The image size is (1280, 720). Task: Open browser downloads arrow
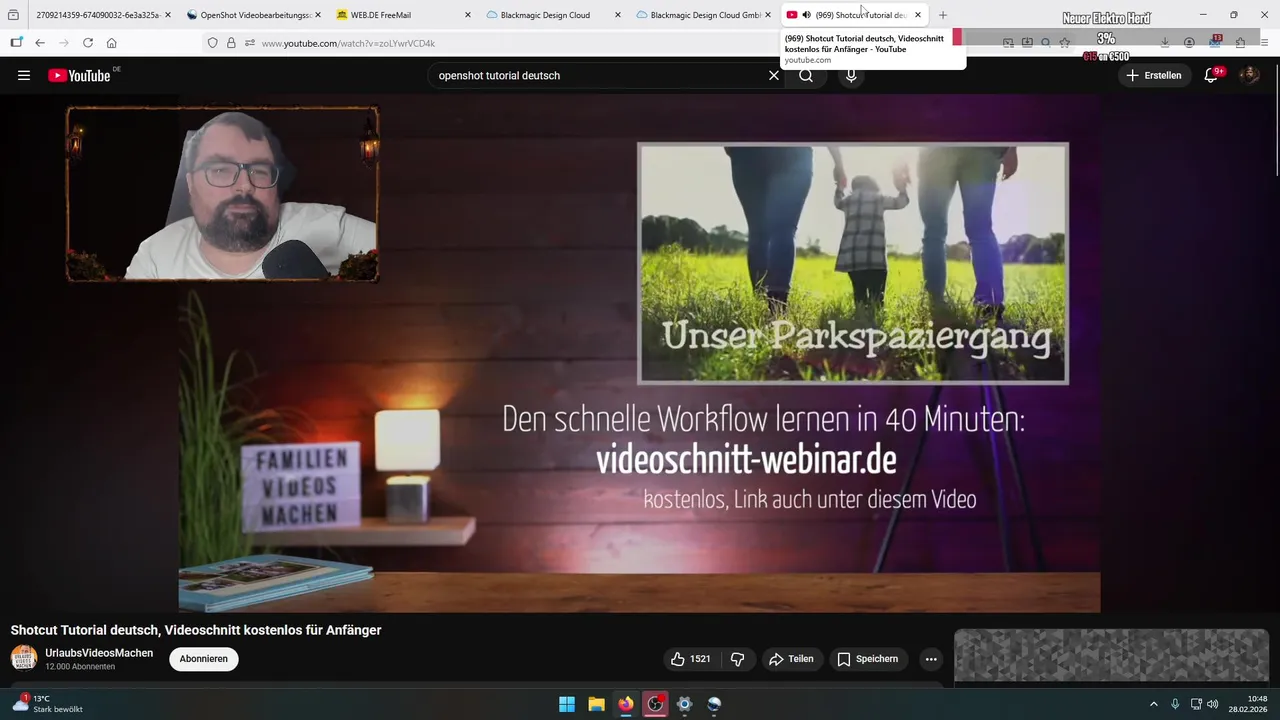pos(1165,43)
